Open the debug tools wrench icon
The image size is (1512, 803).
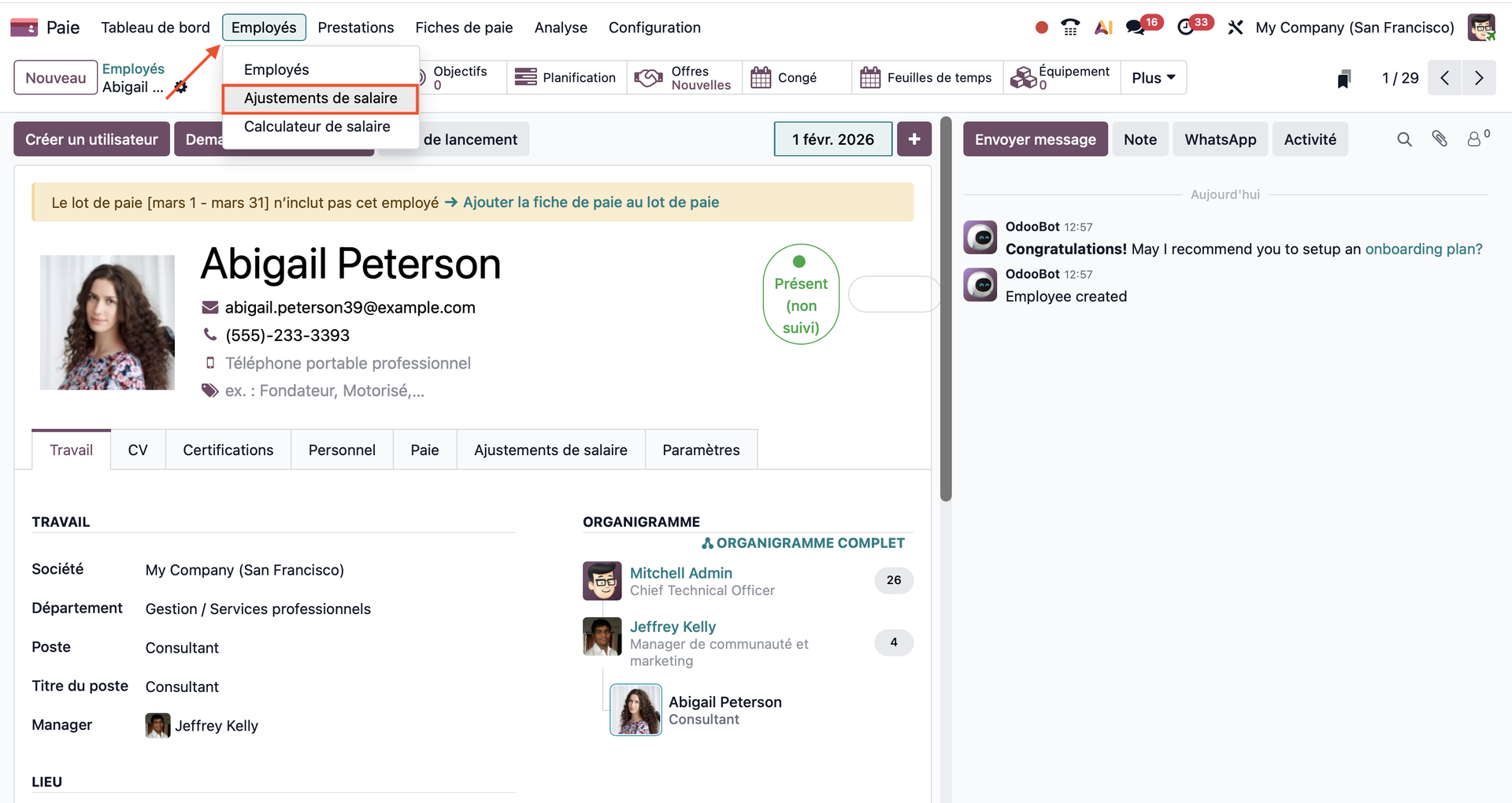(x=1235, y=28)
